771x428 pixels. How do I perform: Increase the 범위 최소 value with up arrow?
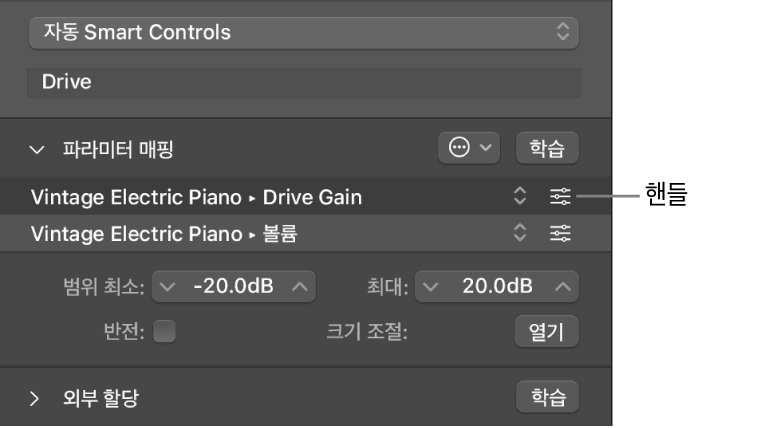300,288
